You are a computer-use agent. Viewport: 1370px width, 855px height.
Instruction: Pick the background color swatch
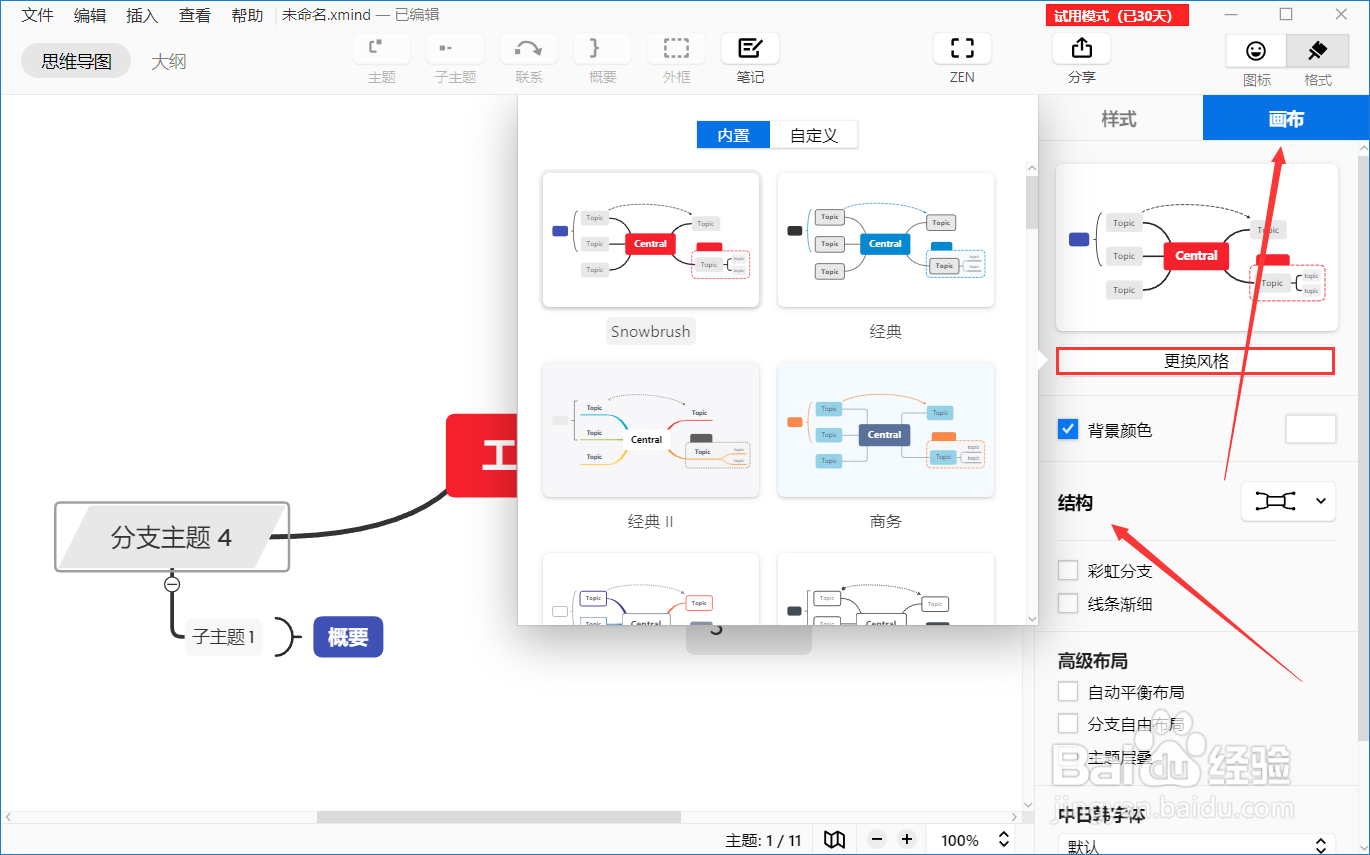pos(1310,429)
